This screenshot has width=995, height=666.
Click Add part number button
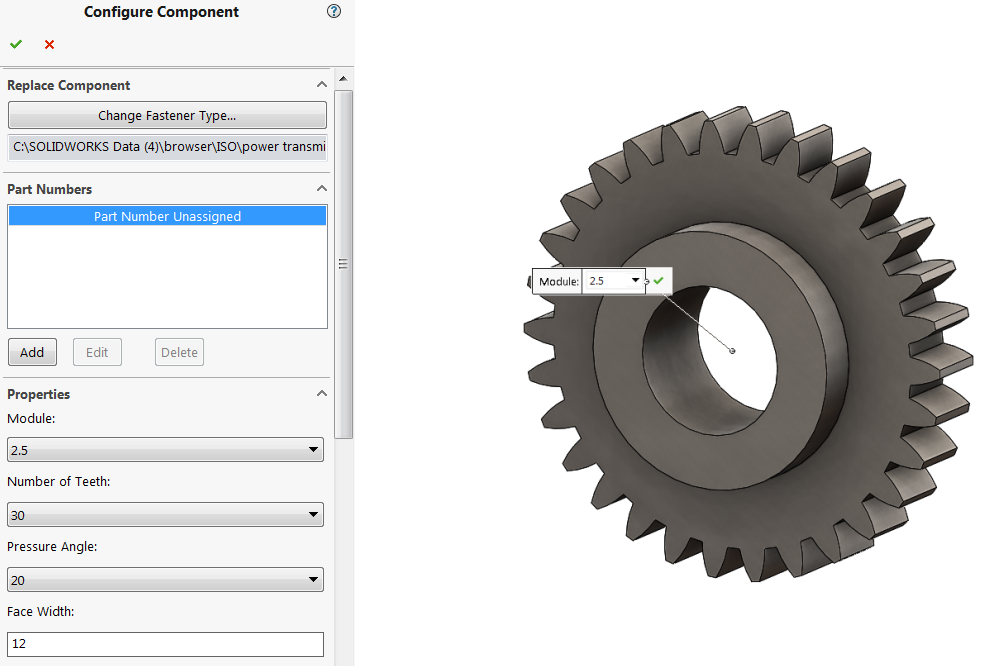click(x=32, y=352)
